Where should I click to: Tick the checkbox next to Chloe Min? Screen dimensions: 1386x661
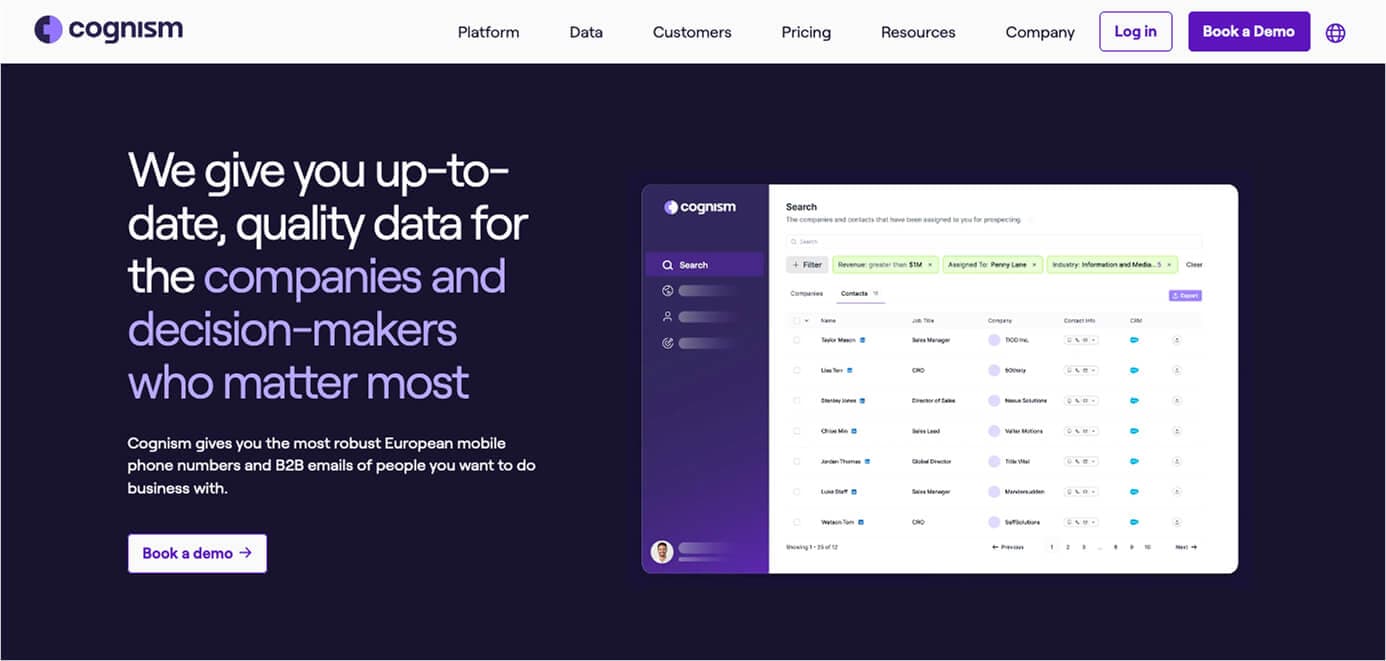tap(796, 431)
